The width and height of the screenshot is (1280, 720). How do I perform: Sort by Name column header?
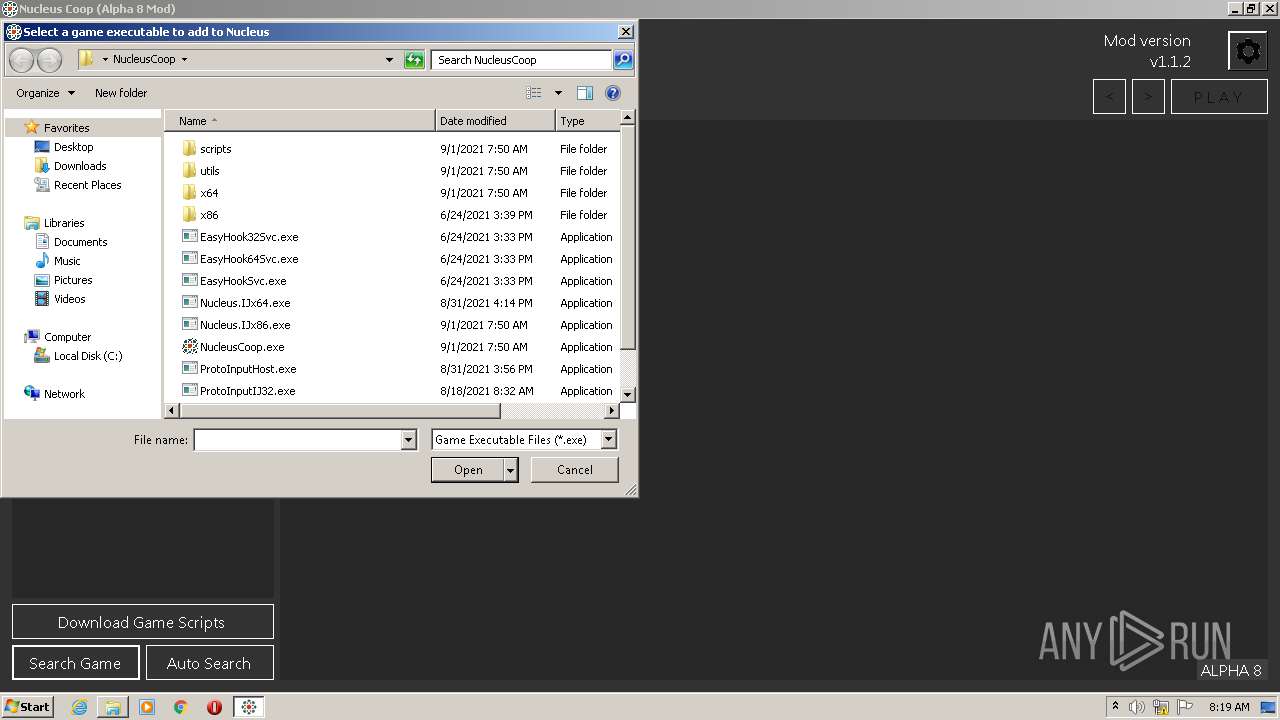tap(300, 121)
